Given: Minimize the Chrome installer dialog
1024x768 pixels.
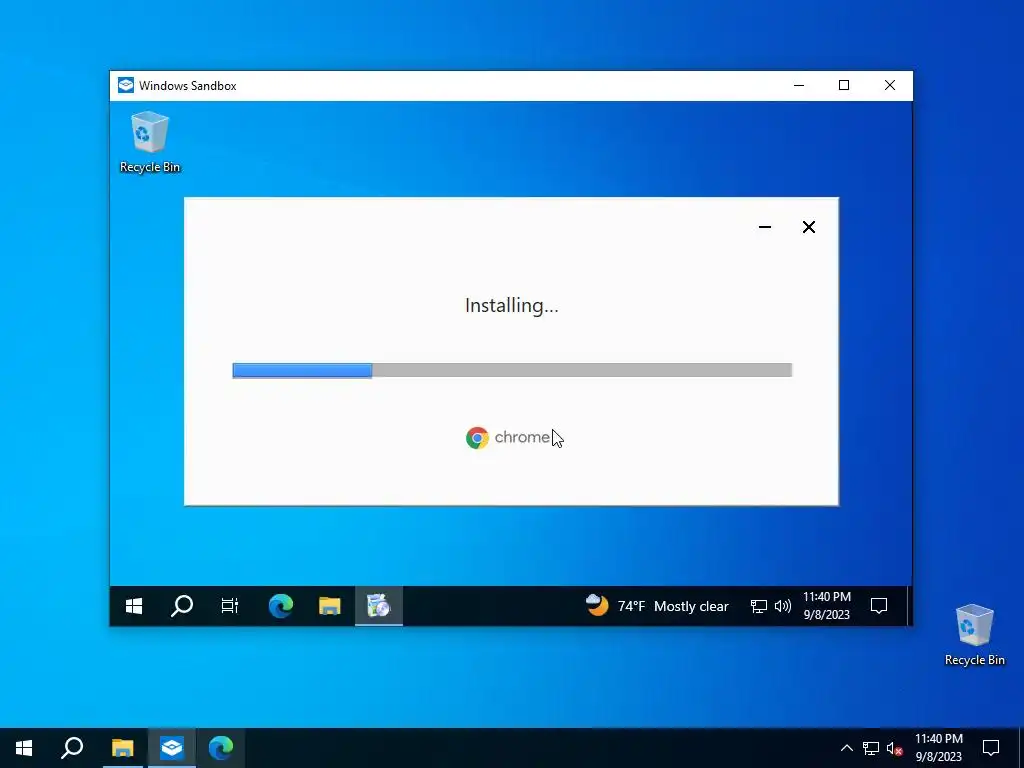Looking at the screenshot, I should (765, 227).
